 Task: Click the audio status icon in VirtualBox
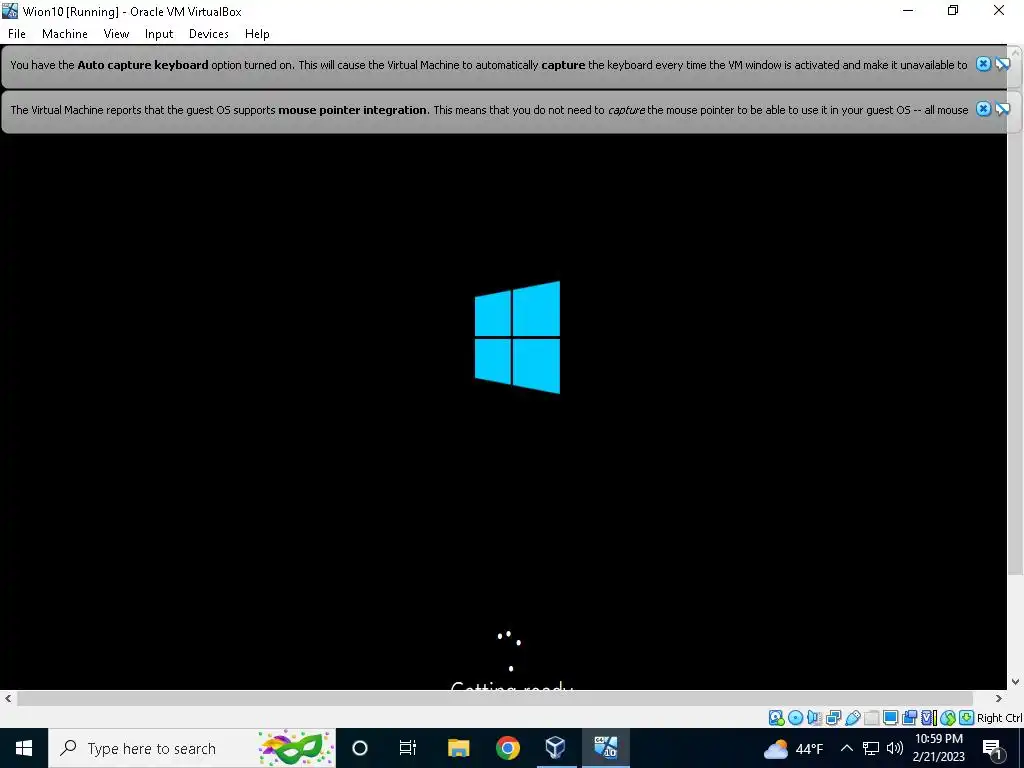814,718
